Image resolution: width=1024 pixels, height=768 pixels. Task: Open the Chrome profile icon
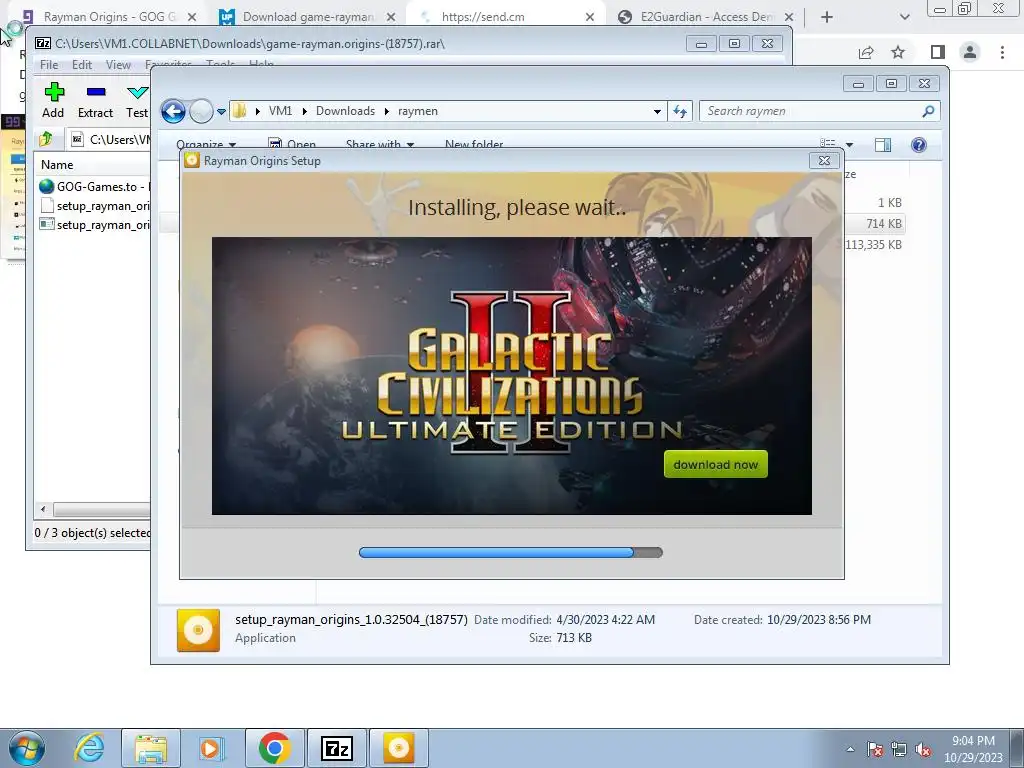click(x=970, y=52)
